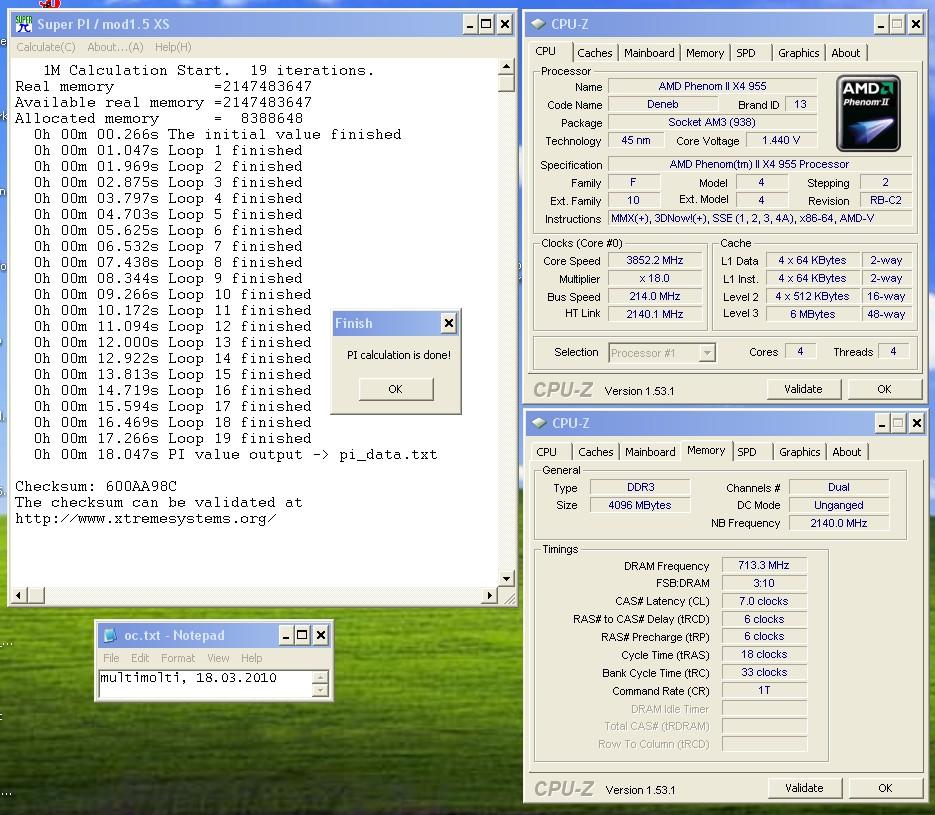Click the Size value 4096 MBytes
Viewport: 935px width, 815px height.
[x=640, y=505]
